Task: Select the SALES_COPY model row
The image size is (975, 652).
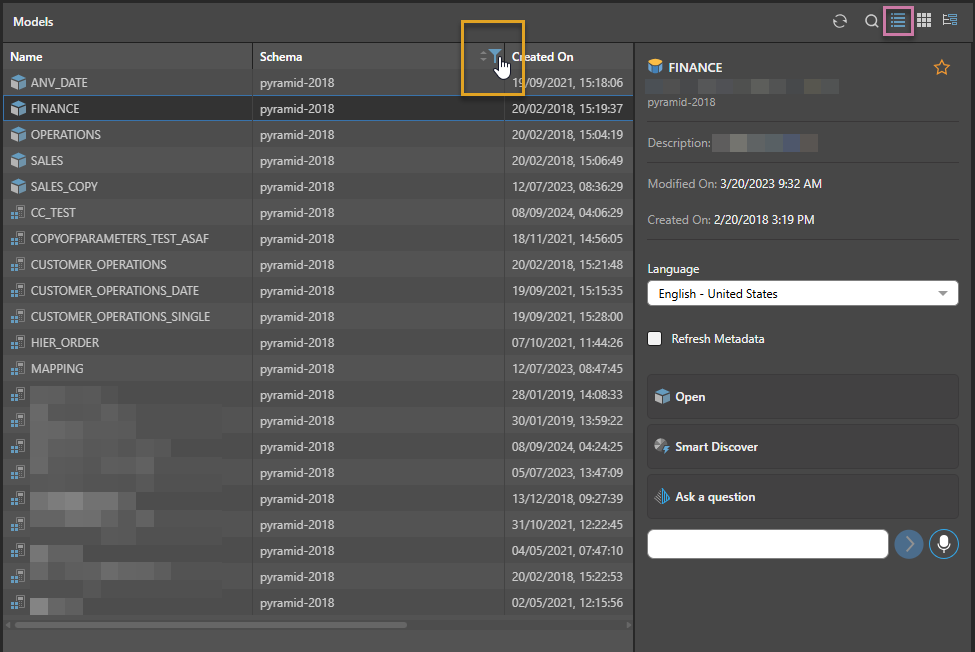Action: point(64,187)
